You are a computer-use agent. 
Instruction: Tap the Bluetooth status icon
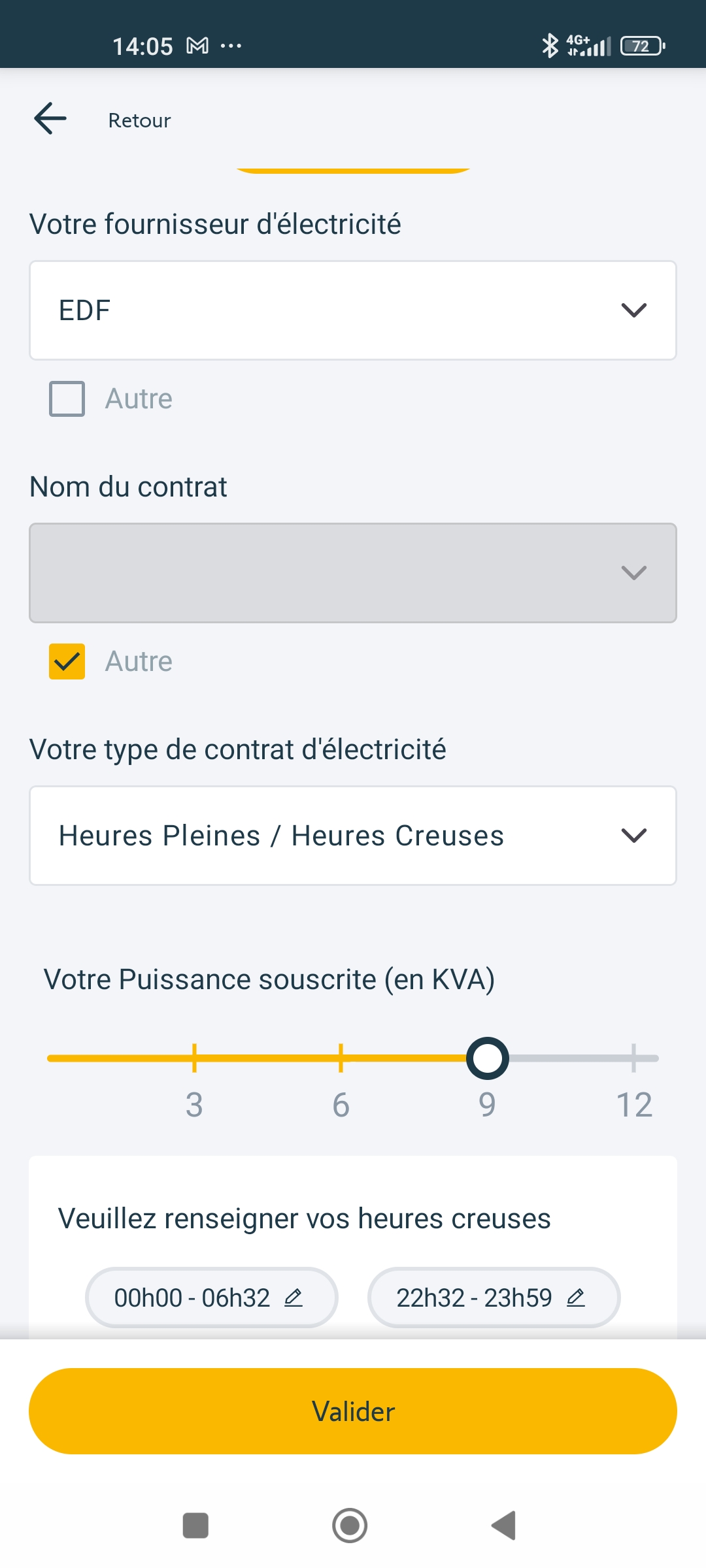[x=550, y=46]
